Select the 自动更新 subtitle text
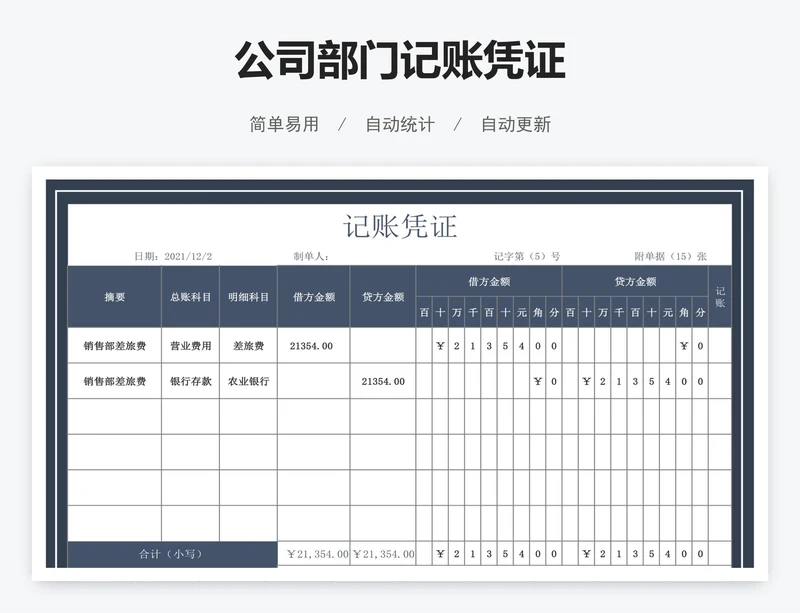This screenshot has height=613, width=800. coord(516,125)
